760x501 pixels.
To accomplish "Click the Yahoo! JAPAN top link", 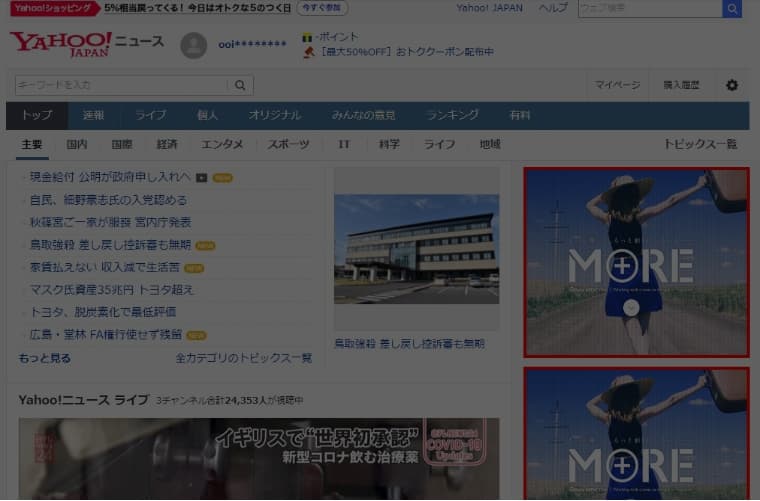I will point(490,8).
